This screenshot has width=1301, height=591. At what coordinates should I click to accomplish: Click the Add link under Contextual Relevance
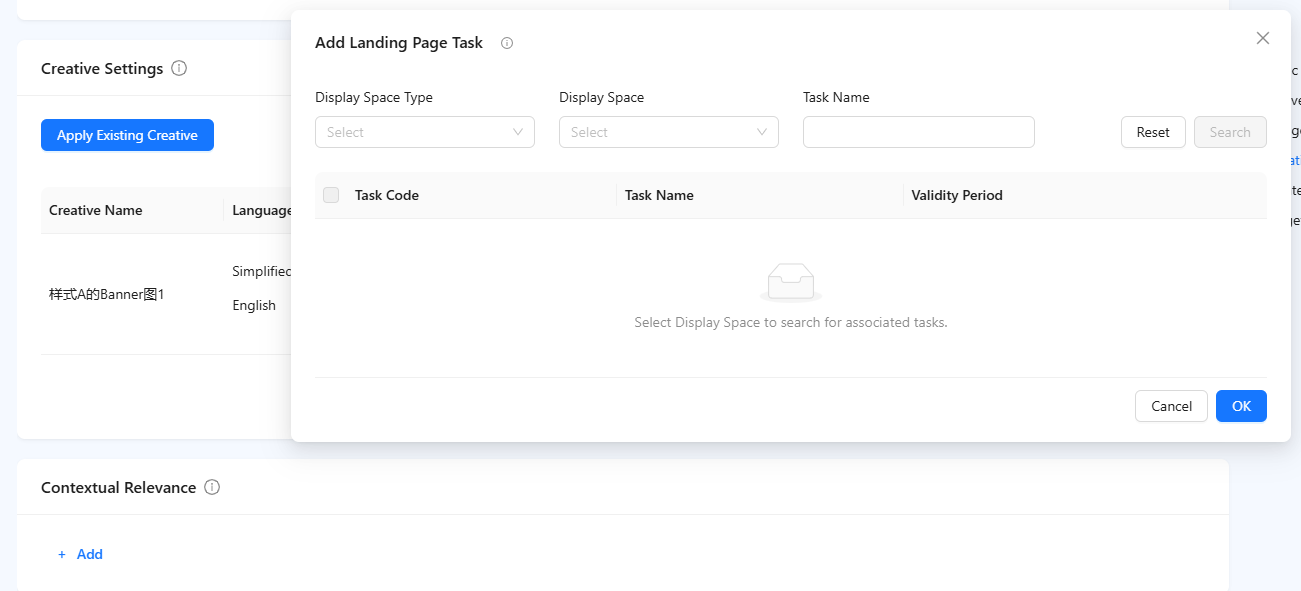[90, 554]
